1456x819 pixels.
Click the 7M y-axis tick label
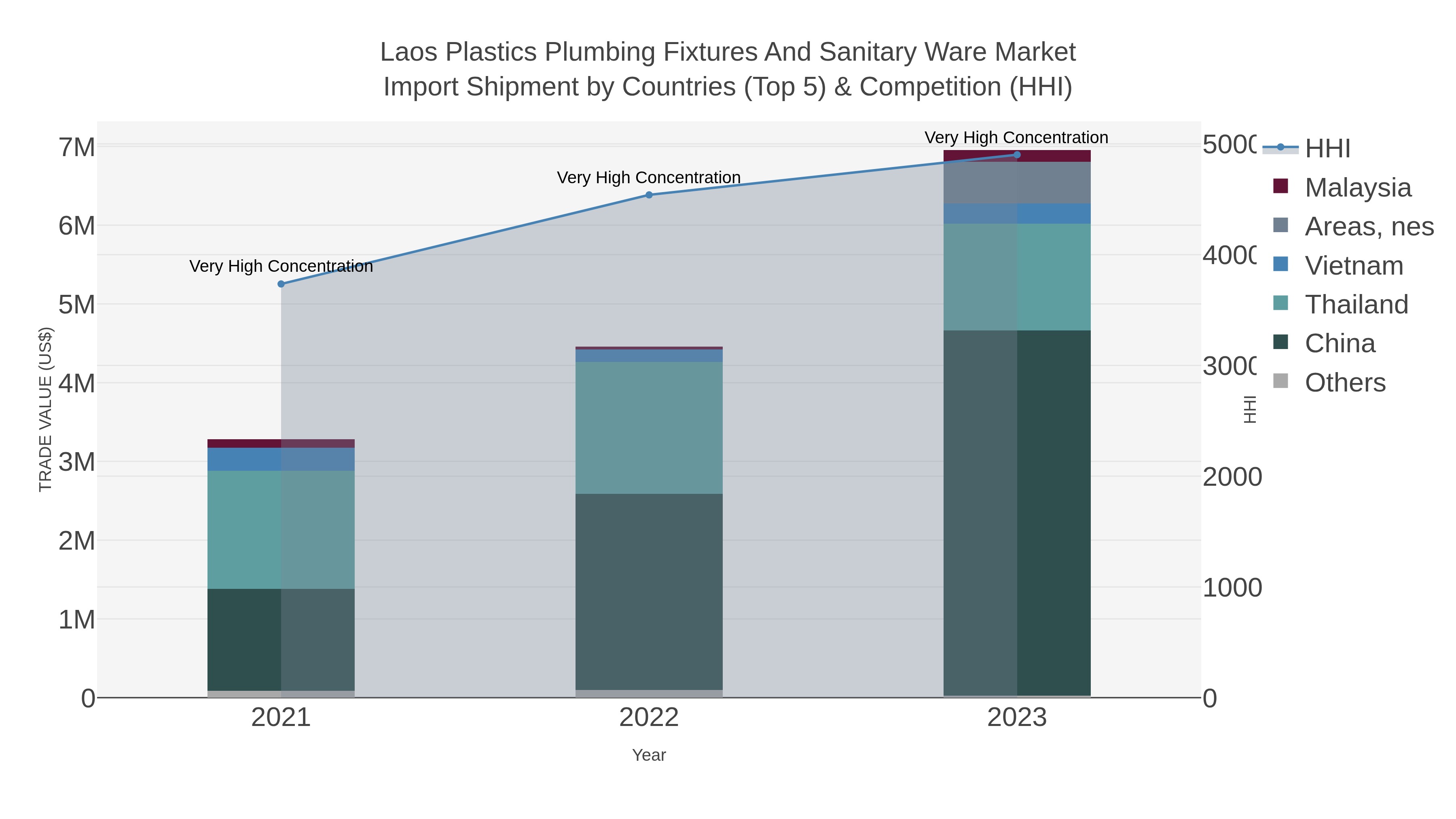pos(77,148)
